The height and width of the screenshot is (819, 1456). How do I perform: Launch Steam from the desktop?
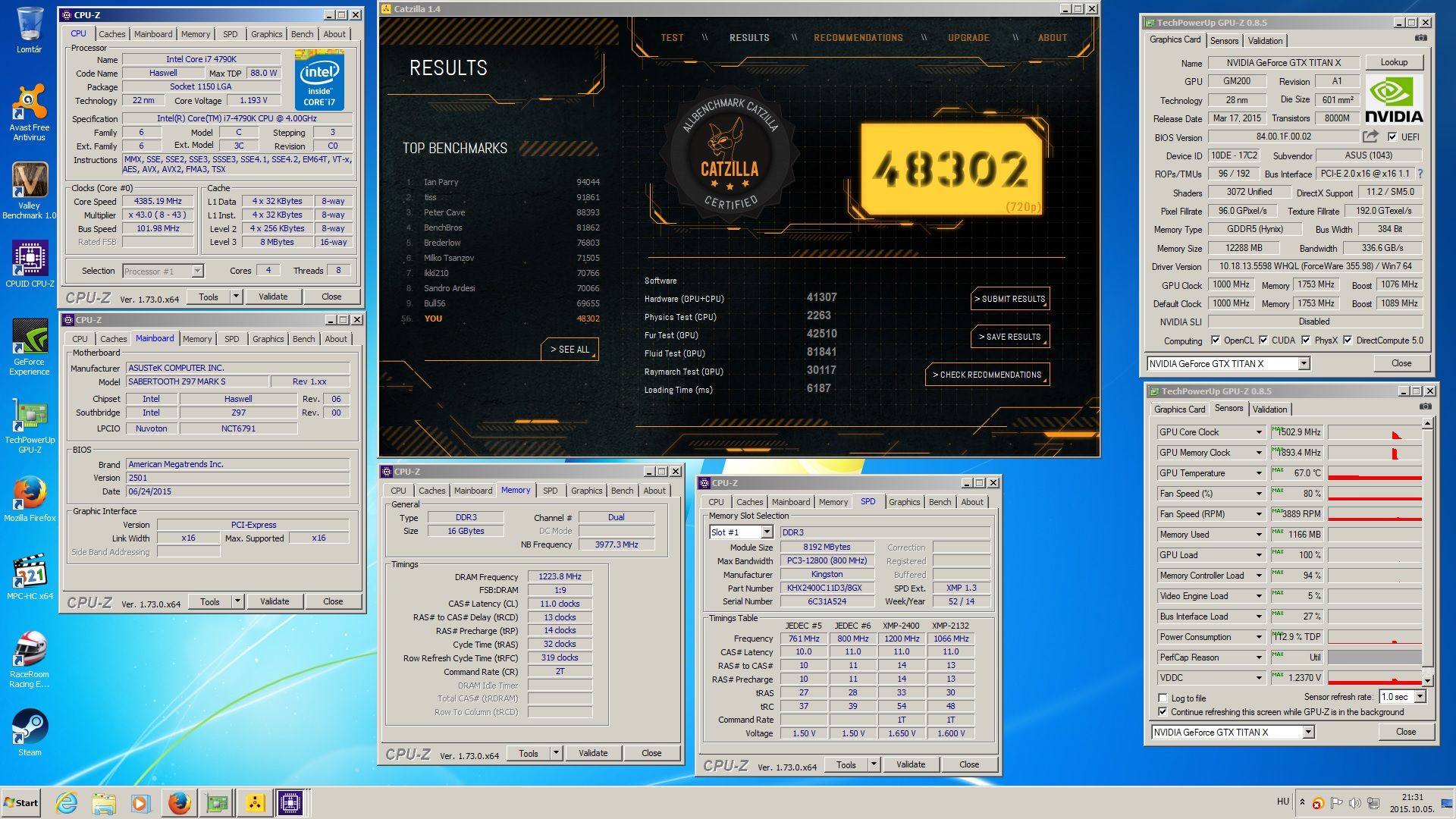pos(29,733)
